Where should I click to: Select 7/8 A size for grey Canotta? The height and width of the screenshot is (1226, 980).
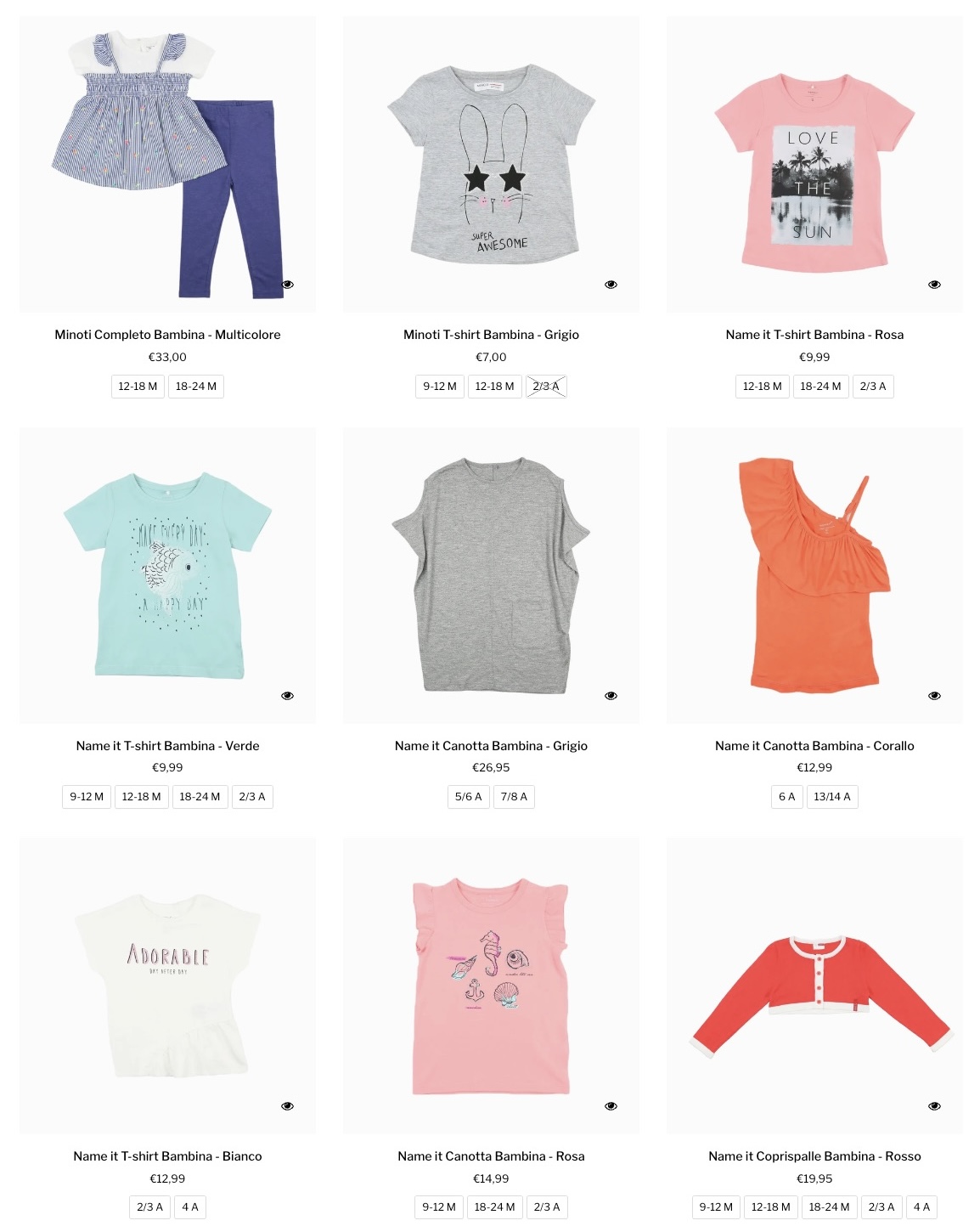[514, 797]
